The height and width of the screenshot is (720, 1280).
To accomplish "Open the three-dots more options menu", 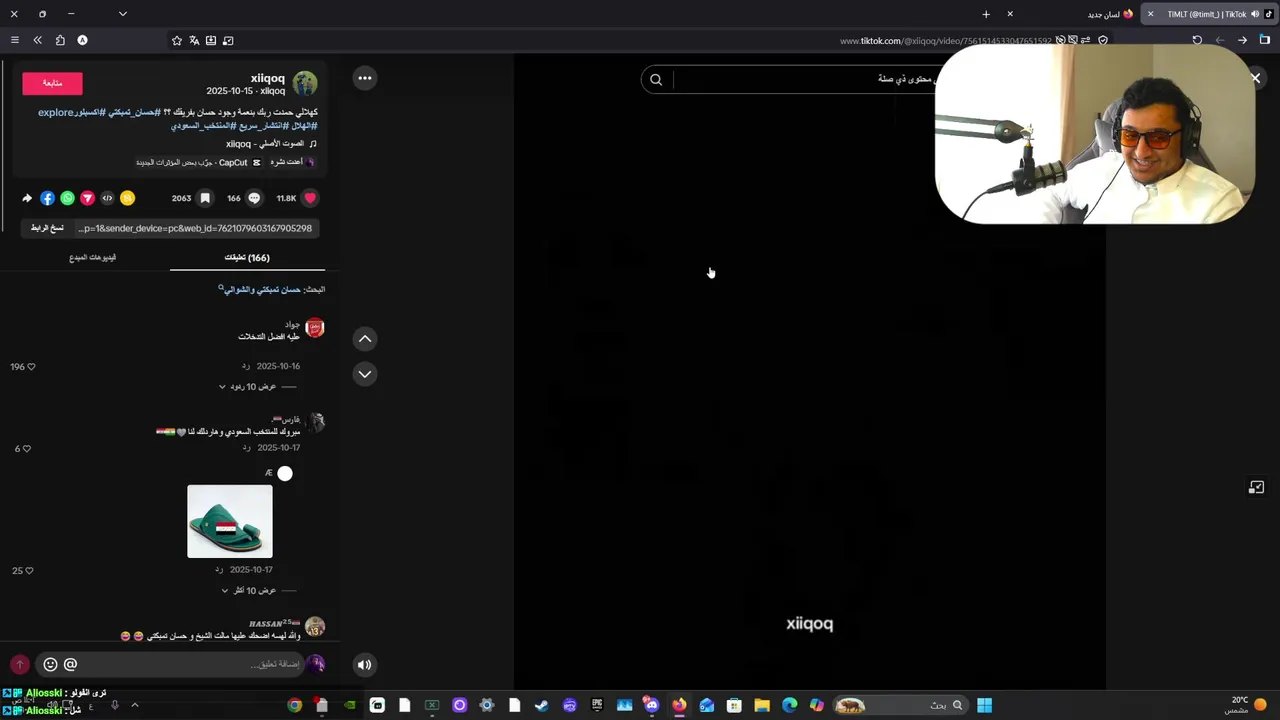I will point(365,78).
